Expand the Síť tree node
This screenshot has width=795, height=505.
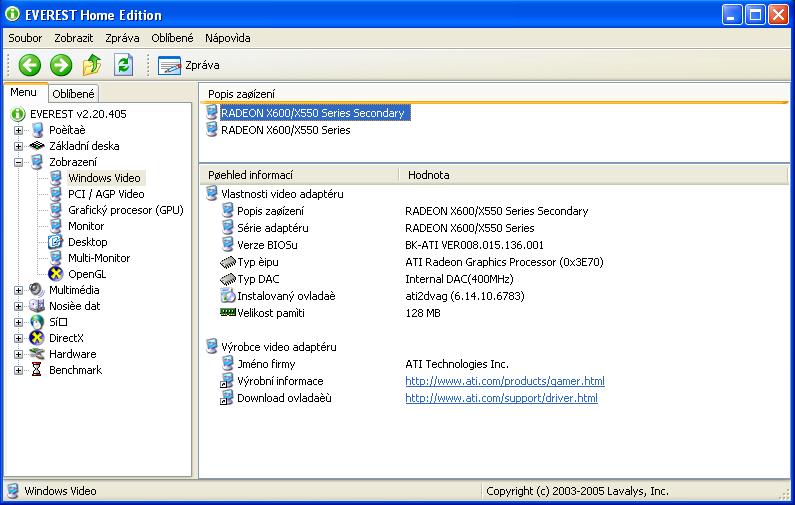19,322
